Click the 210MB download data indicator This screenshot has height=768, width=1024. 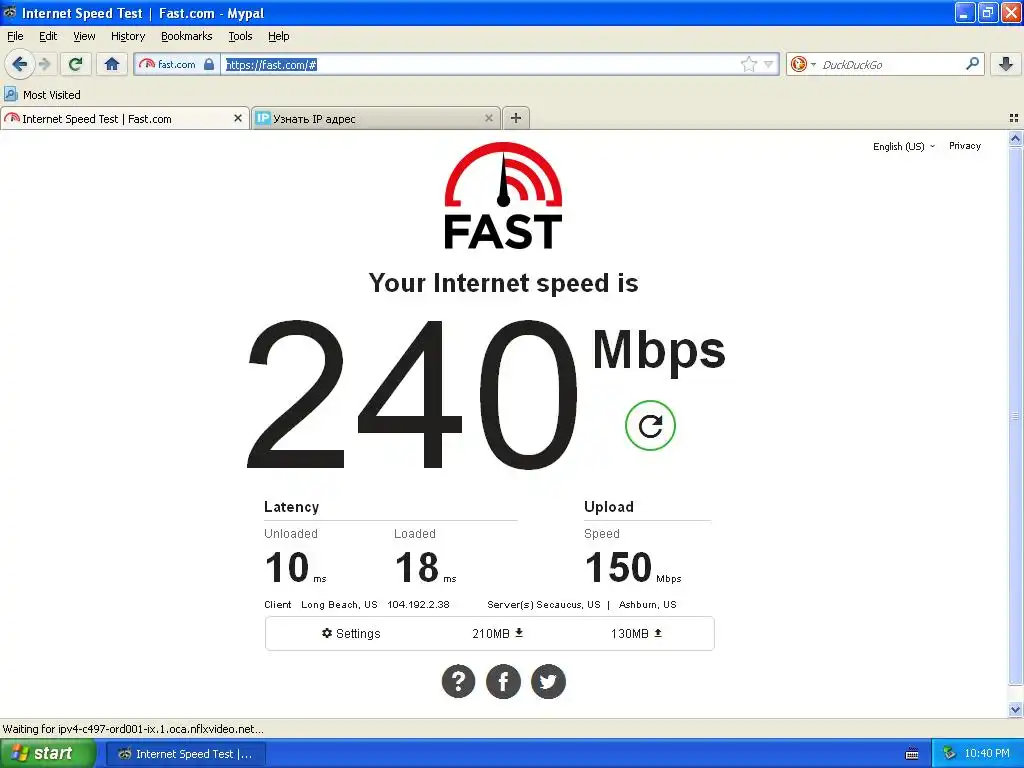[498, 633]
